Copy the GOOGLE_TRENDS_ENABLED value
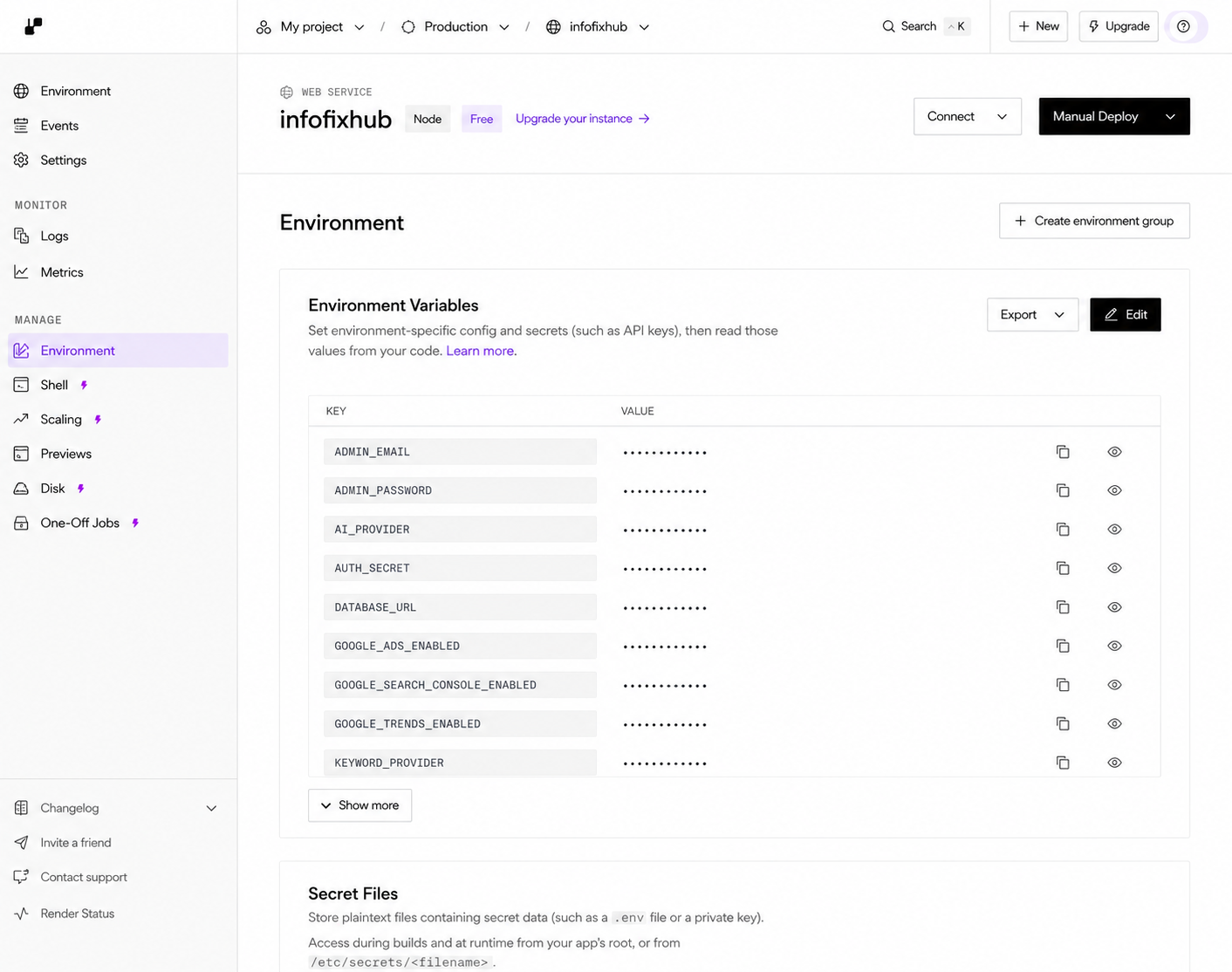This screenshot has width=1232, height=972. (x=1063, y=723)
